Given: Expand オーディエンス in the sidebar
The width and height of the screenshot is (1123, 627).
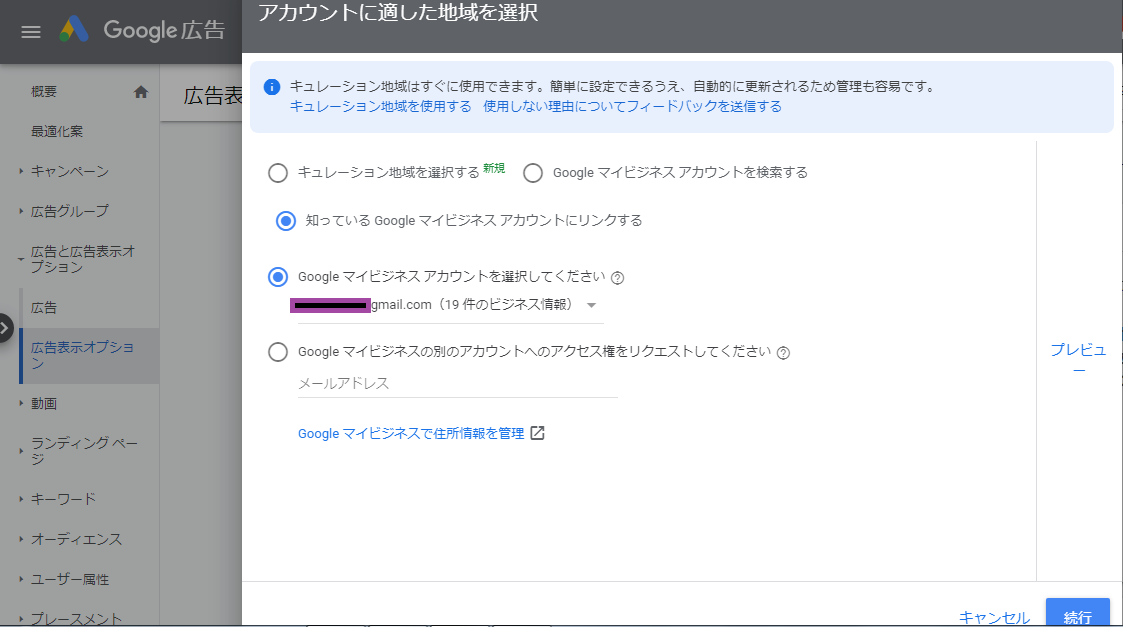Looking at the screenshot, I should [x=21, y=539].
